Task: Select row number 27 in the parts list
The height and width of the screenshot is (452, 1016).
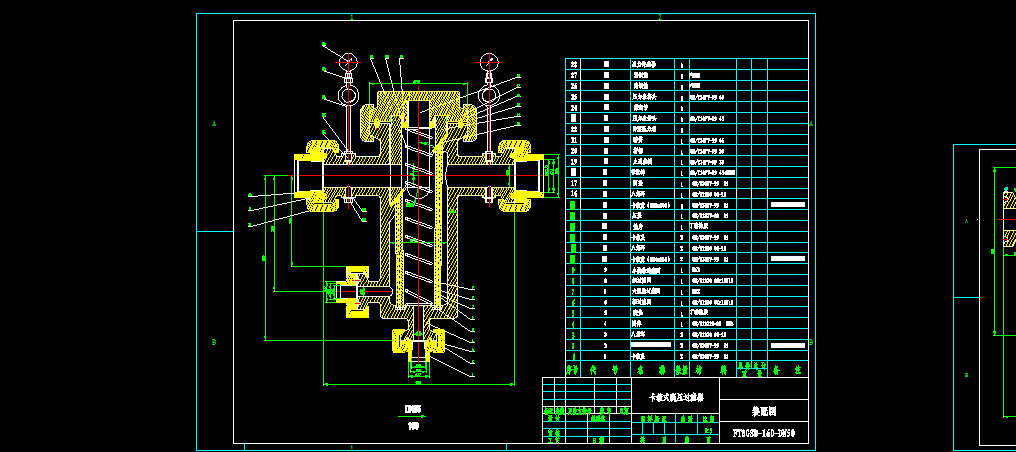Action: [573, 75]
